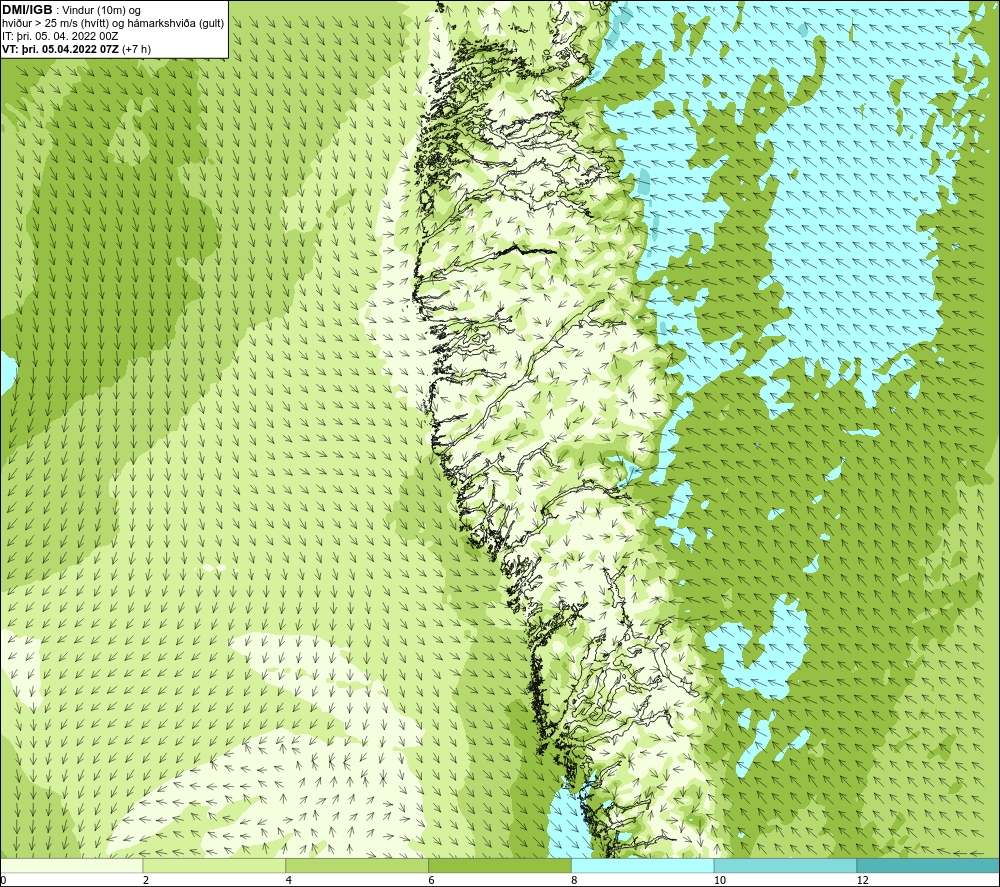This screenshot has height=887, width=1000.
Task: Click the 'hviður > 25 m/s' description line
Action: (x=113, y=23)
